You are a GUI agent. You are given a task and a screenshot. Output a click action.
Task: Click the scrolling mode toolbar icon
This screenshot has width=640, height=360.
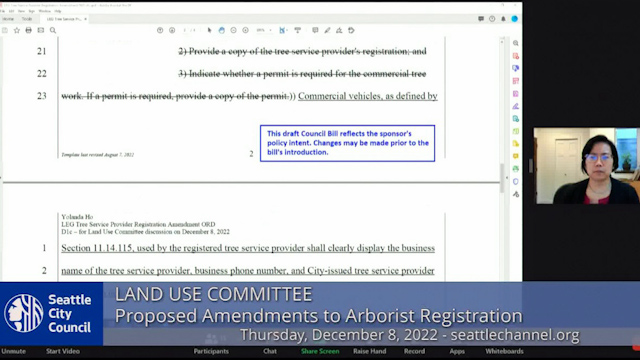coord(298,30)
